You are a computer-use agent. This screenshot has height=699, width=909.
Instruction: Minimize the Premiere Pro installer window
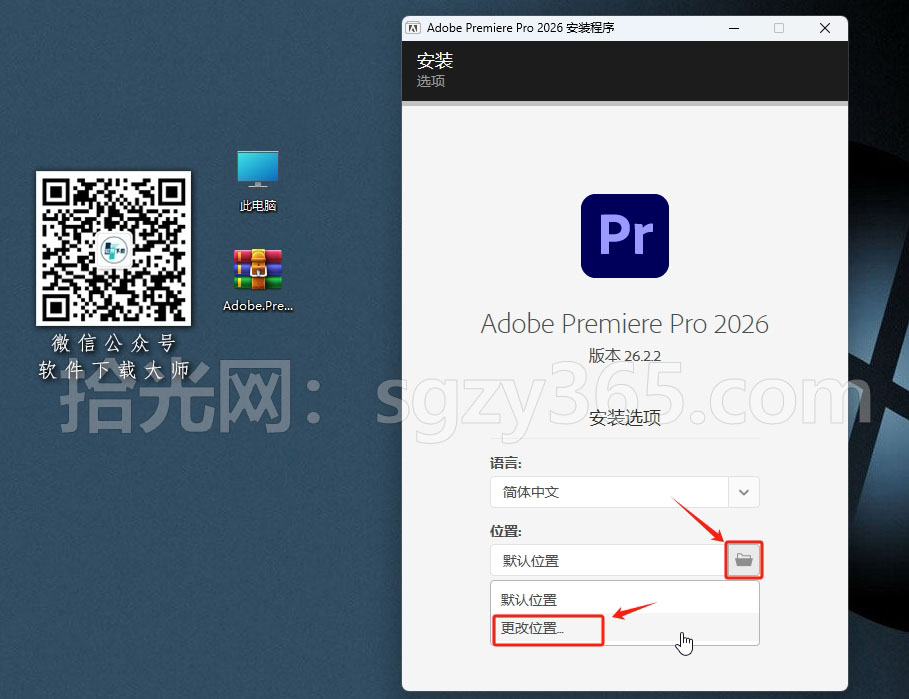coord(734,28)
